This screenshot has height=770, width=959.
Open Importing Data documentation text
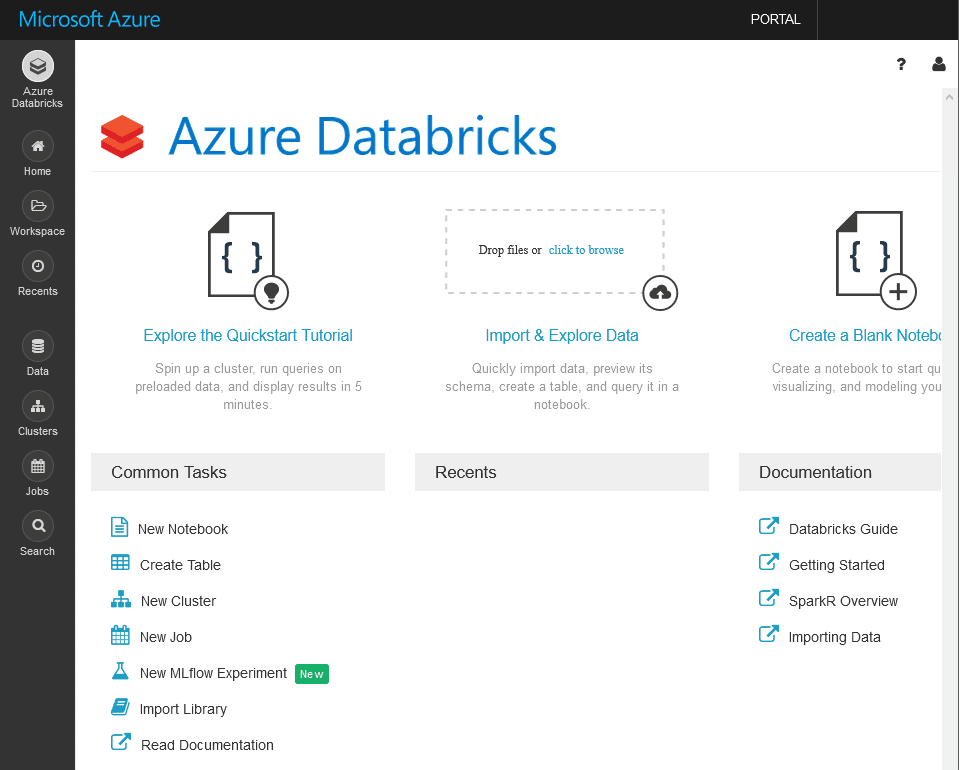(x=835, y=637)
